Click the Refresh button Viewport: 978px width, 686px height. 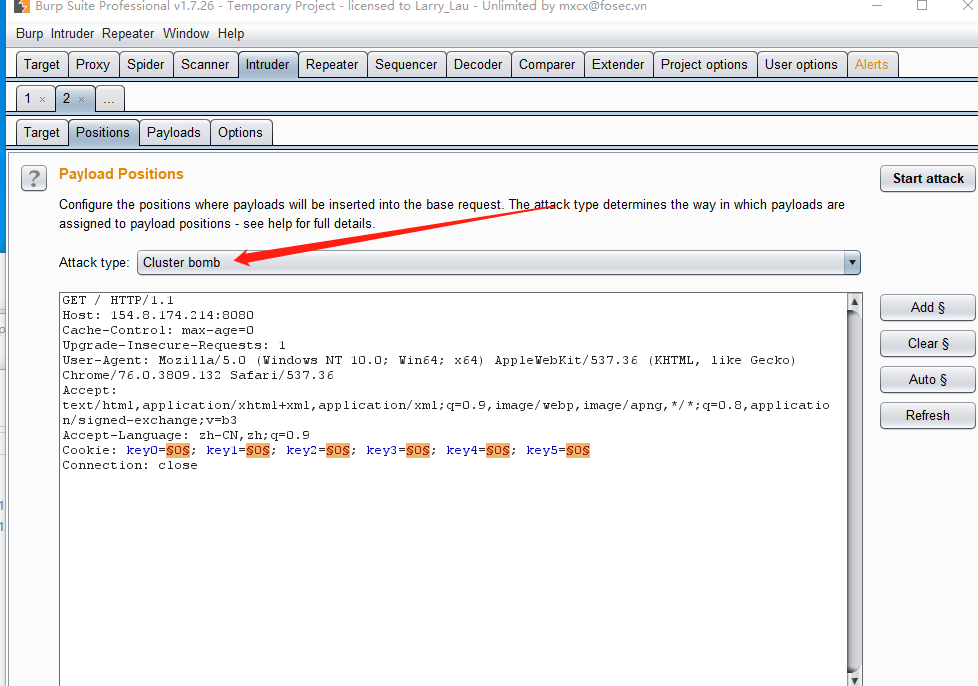[x=928, y=415]
